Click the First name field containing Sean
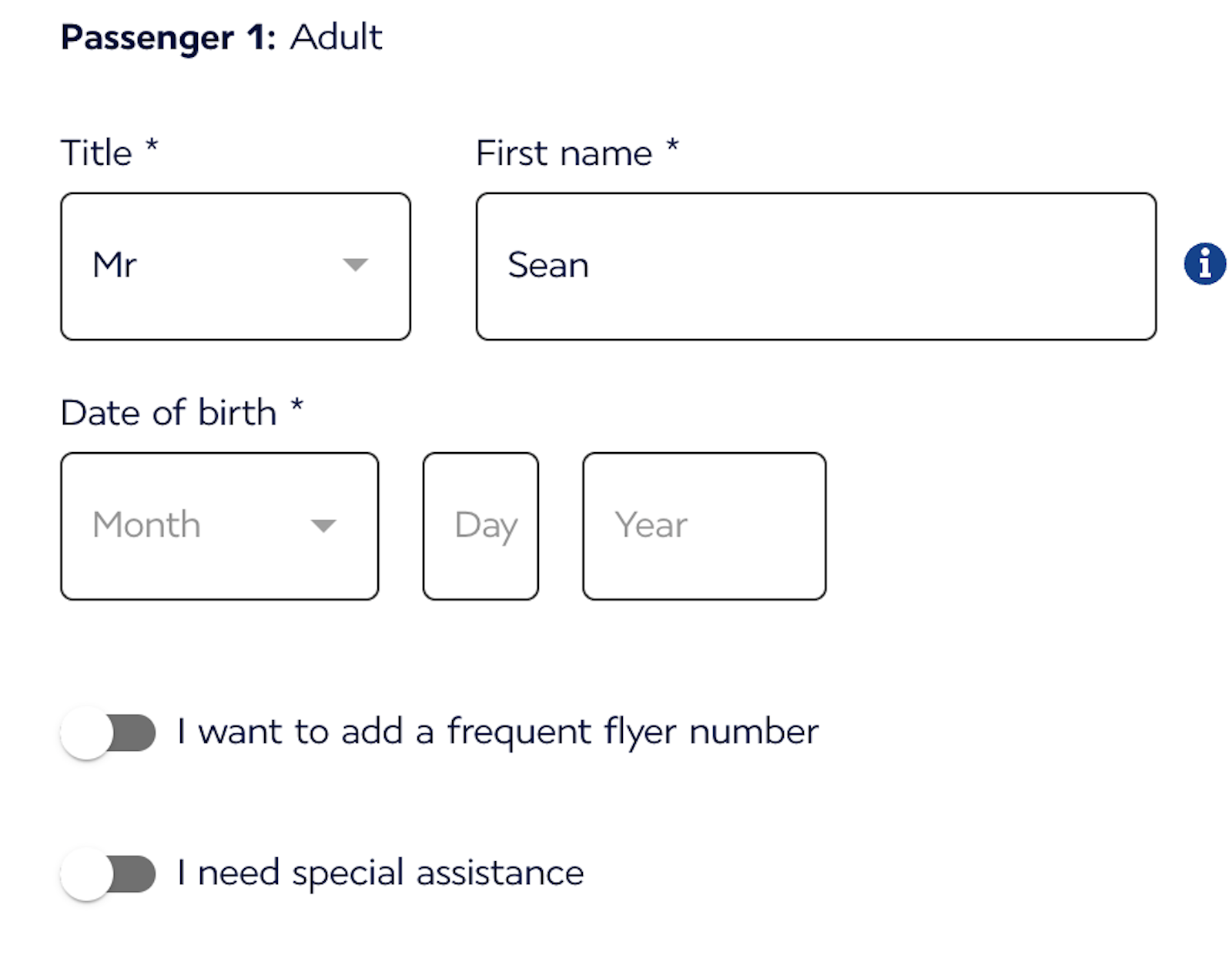 (x=815, y=265)
